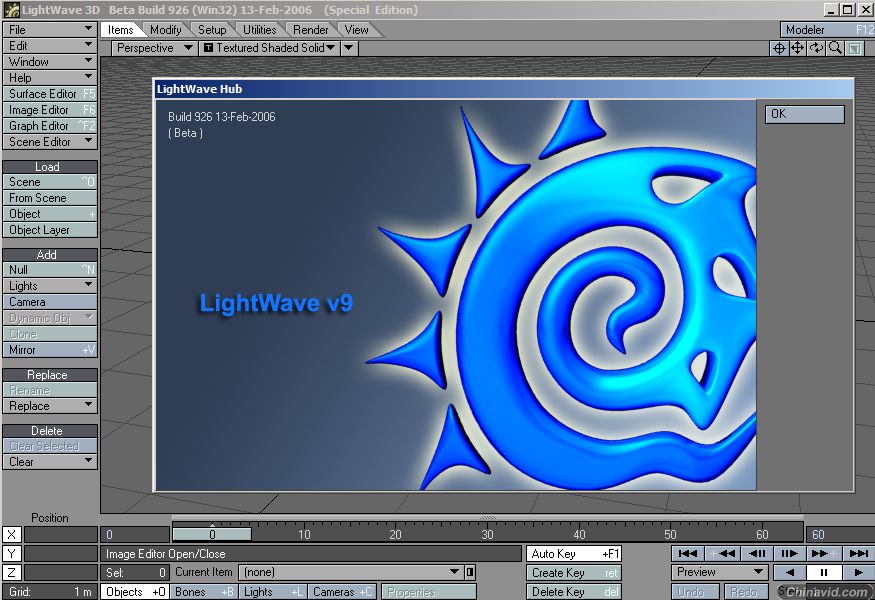The height and width of the screenshot is (600, 875).
Task: Open the Clear dropdown
Action: pyautogui.click(x=50, y=462)
